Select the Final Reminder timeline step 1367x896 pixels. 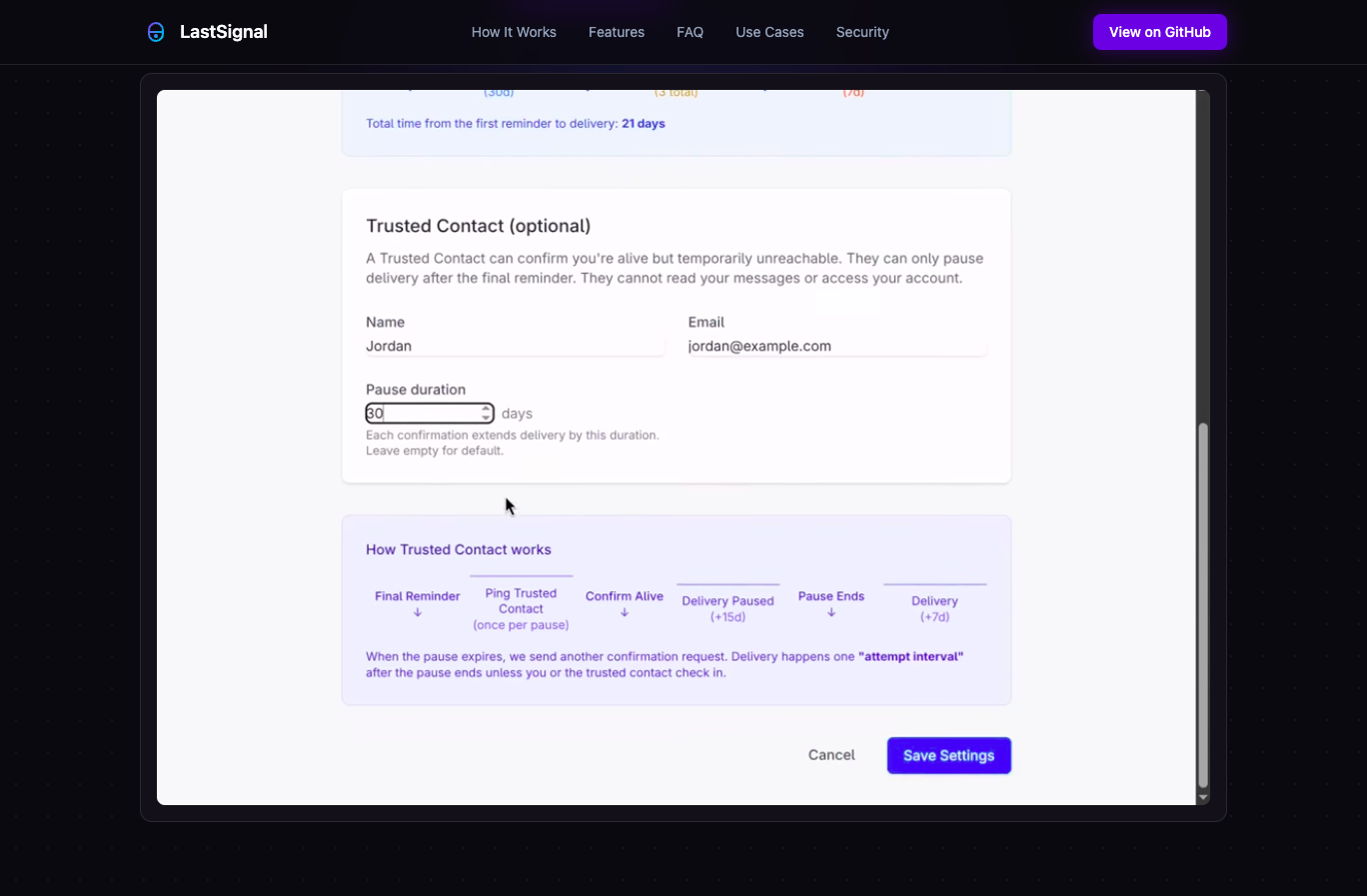(418, 603)
